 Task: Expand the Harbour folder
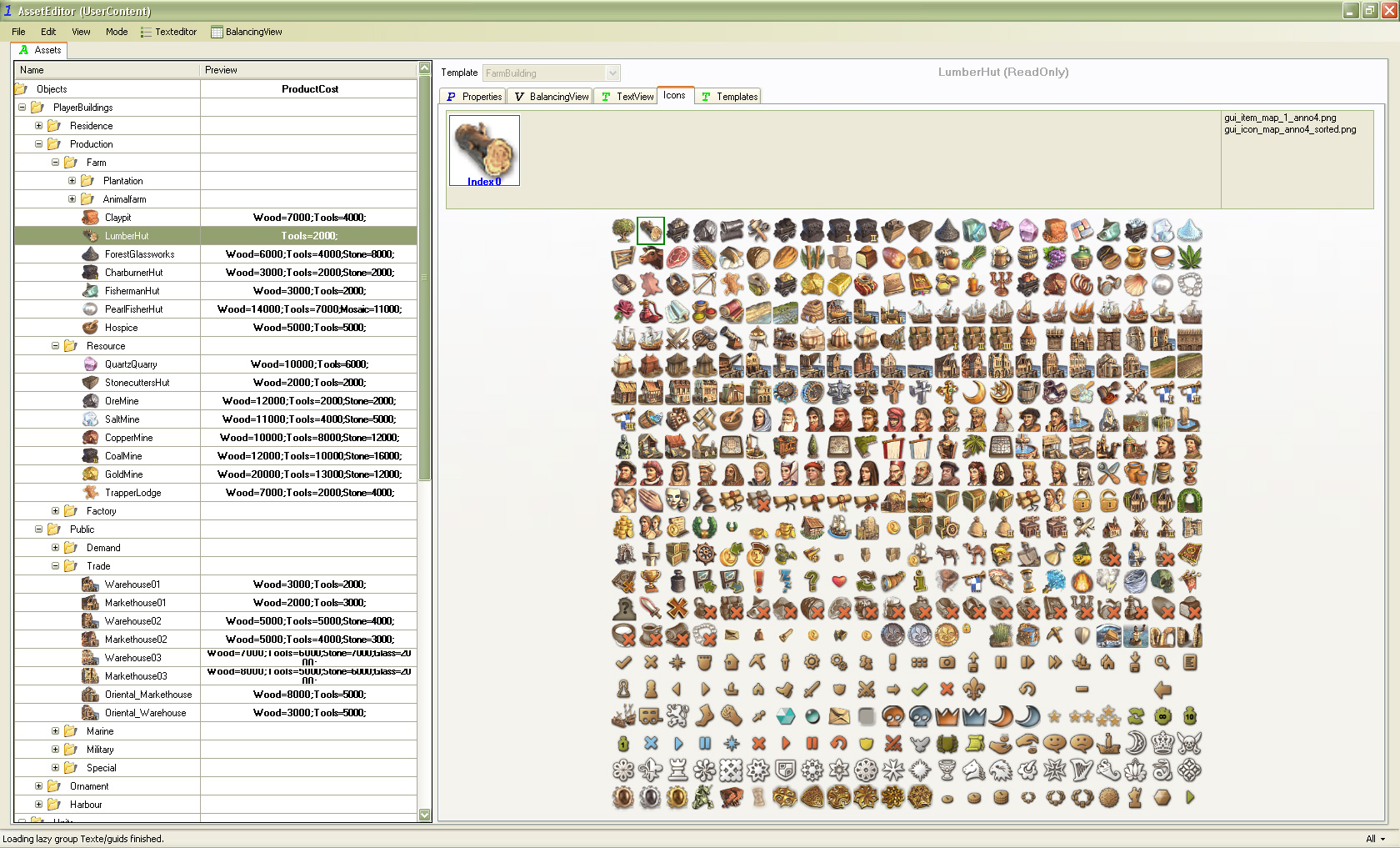point(39,805)
